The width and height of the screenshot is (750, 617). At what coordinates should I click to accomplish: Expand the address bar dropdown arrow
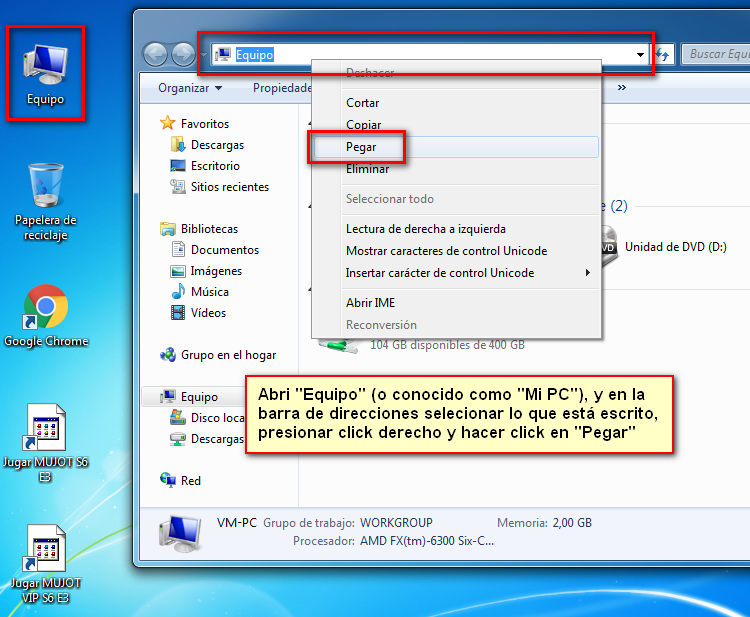[x=640, y=55]
